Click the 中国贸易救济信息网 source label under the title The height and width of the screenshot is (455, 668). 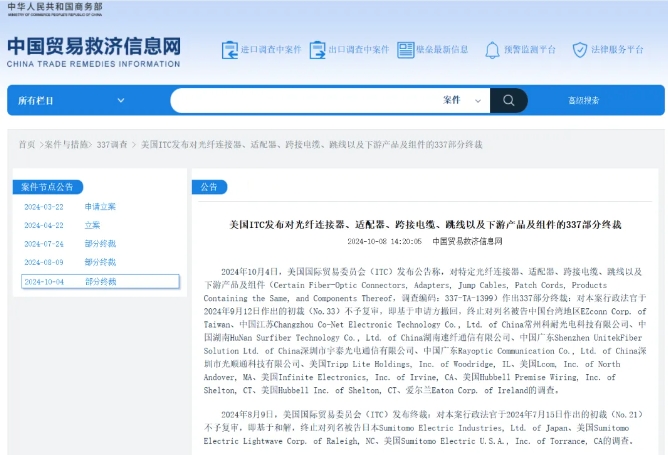tap(467, 242)
